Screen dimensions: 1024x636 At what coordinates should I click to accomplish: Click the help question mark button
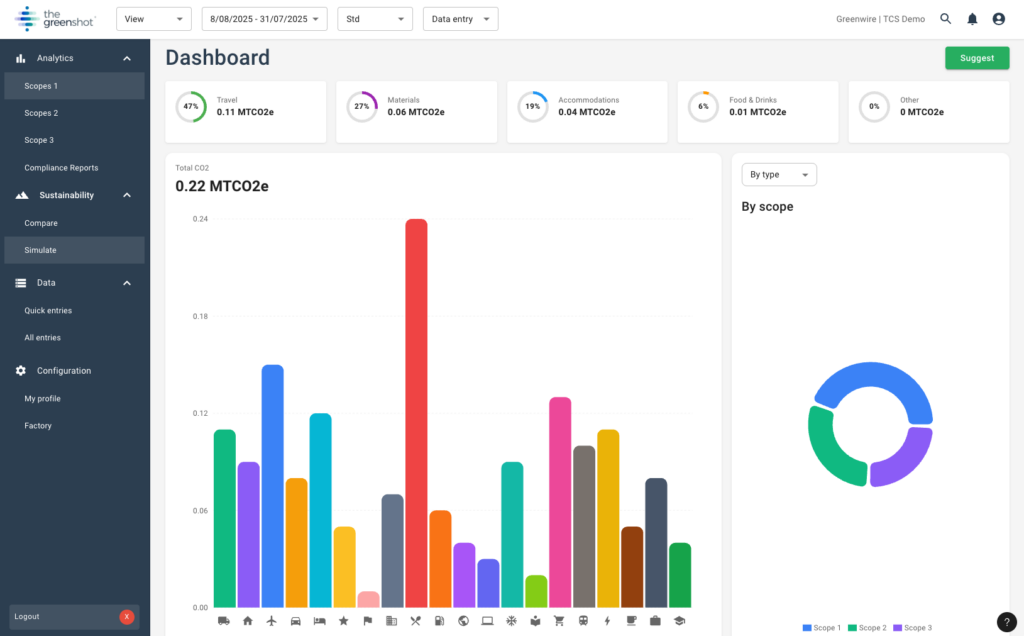coord(1006,621)
